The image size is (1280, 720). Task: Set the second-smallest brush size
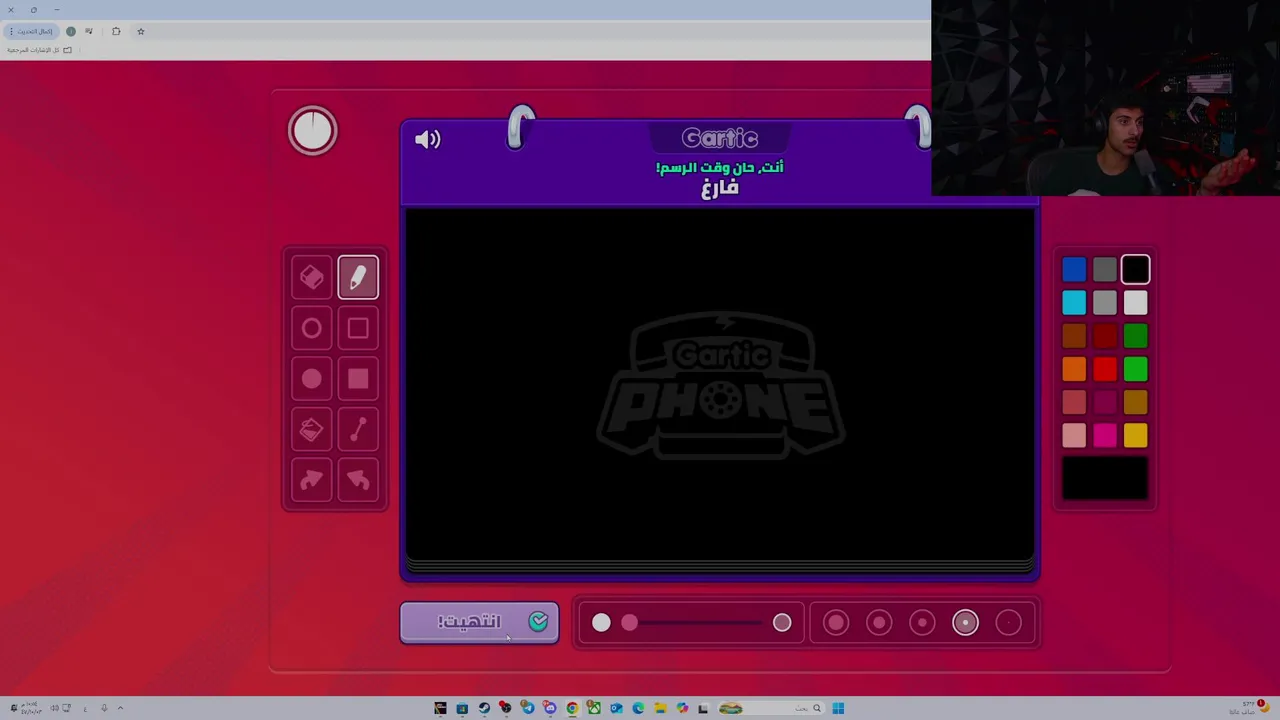[965, 623]
